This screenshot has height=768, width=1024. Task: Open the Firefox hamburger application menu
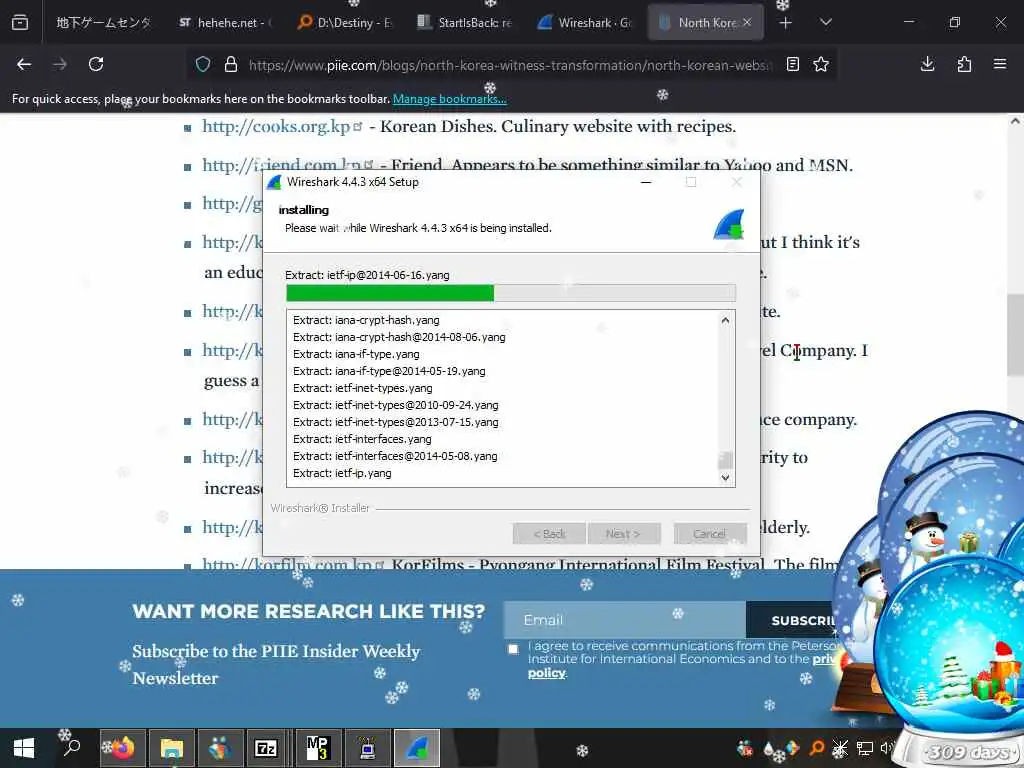click(x=1000, y=64)
